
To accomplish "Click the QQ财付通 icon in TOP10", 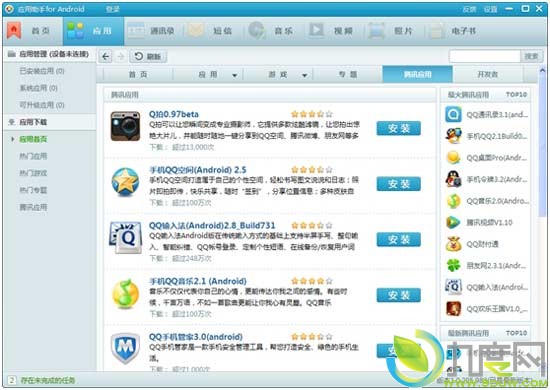I will pyautogui.click(x=453, y=244).
